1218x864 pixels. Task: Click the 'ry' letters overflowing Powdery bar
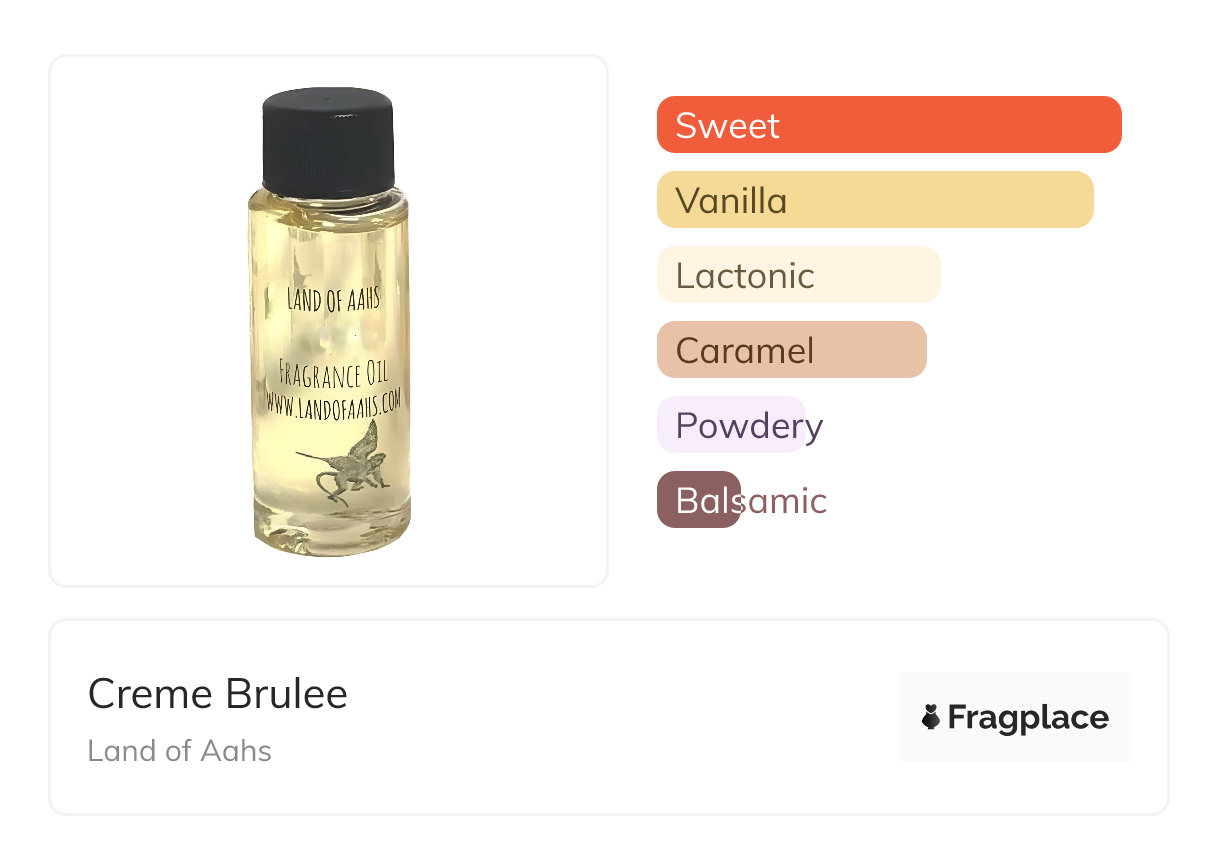pos(814,427)
